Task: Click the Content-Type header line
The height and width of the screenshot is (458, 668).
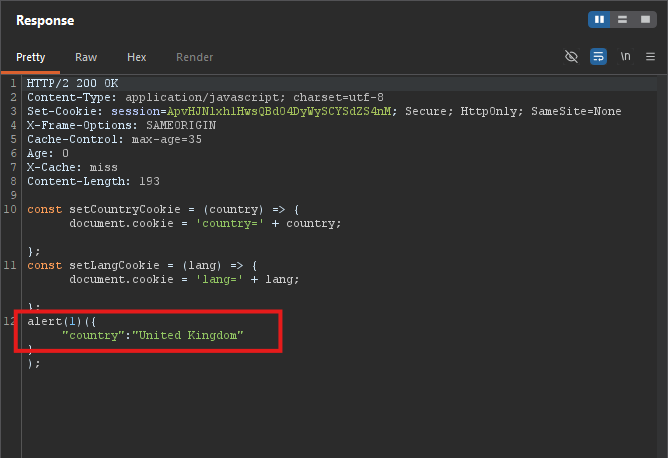Action: pyautogui.click(x=205, y=97)
